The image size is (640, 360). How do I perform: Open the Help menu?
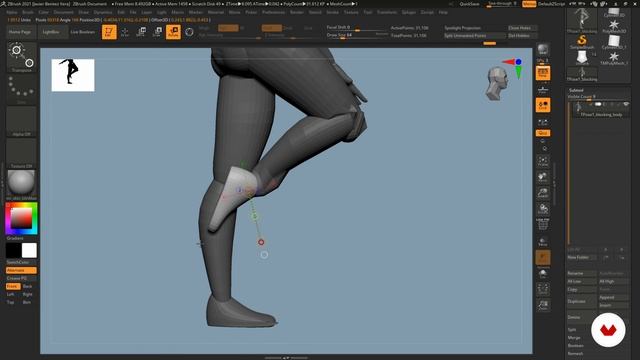[x=443, y=12]
